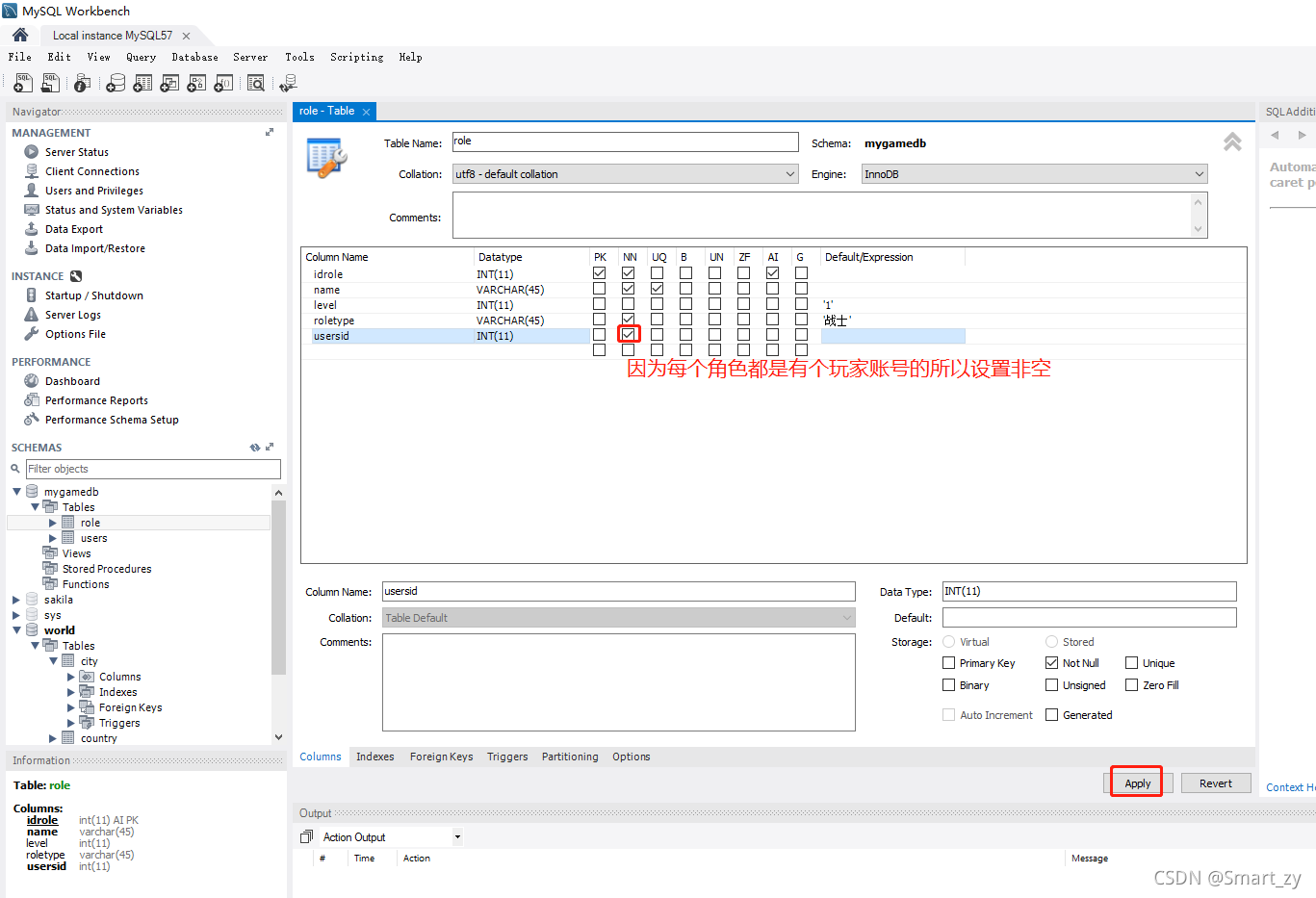Open the Database menu
Image resolution: width=1316 pixels, height=898 pixels.
click(195, 57)
